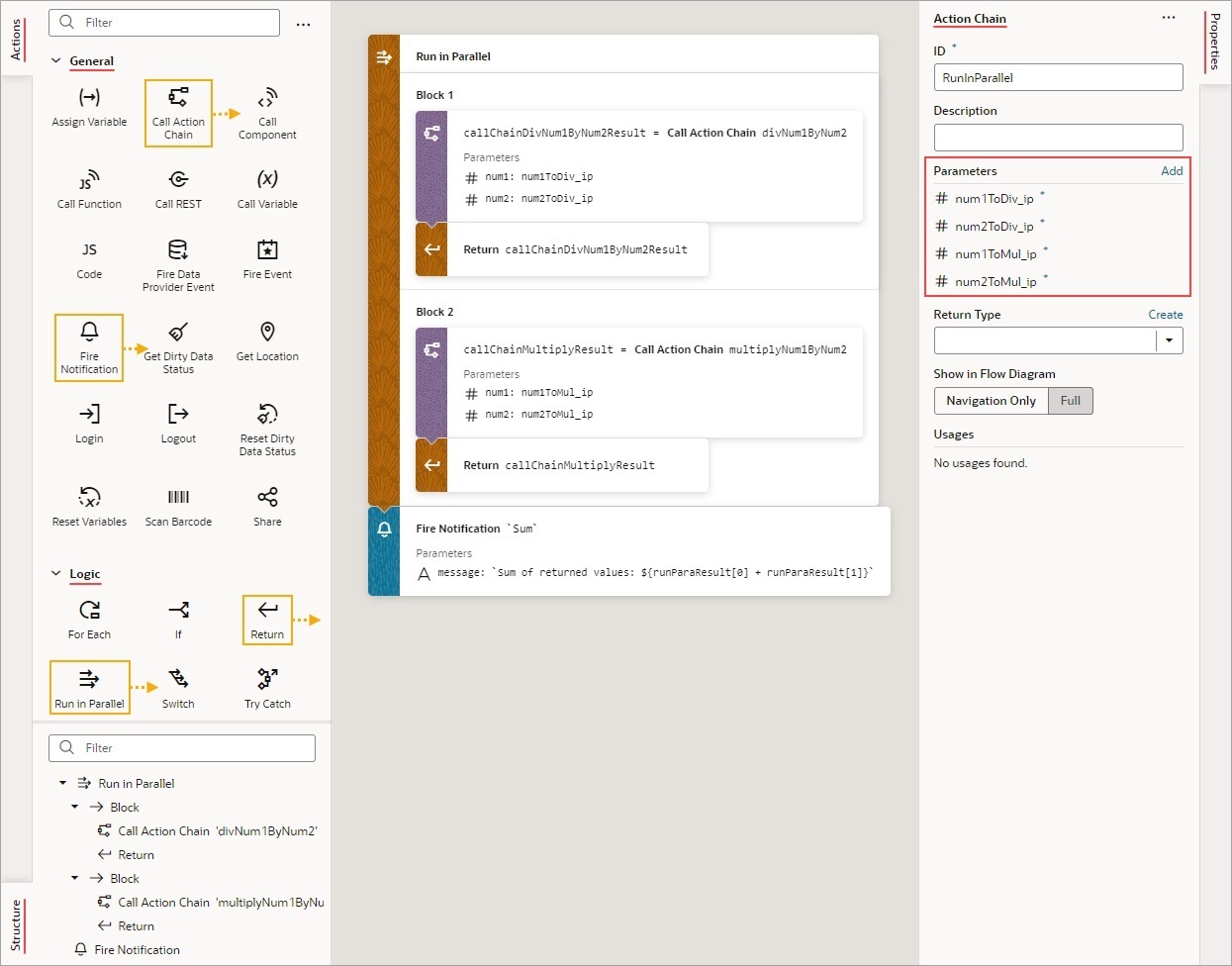The height and width of the screenshot is (966, 1232).
Task: Select the Action Chain properties tab
Action: [970, 19]
